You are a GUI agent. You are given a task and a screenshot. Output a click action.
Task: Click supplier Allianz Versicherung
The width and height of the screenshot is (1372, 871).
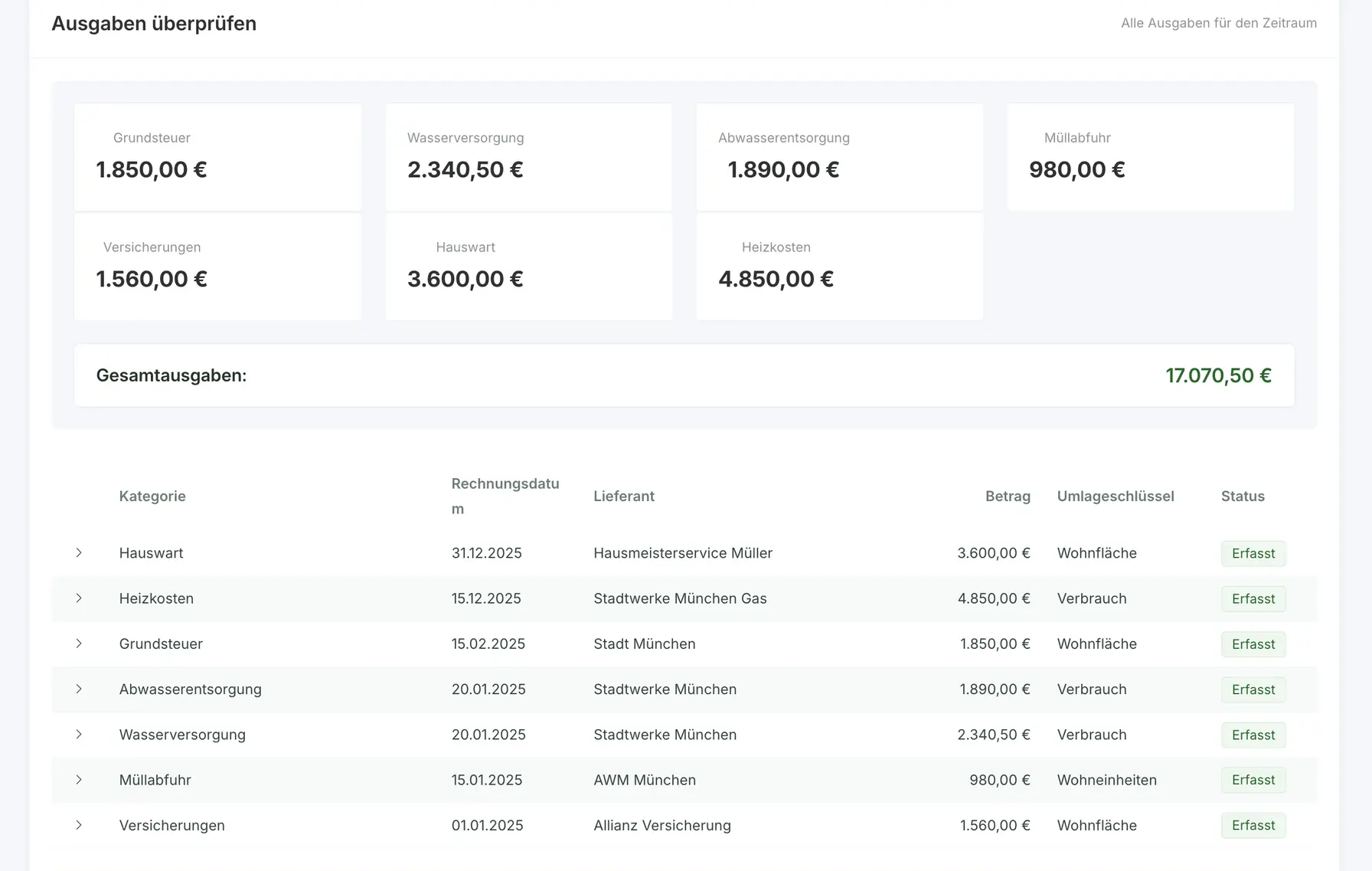662,825
